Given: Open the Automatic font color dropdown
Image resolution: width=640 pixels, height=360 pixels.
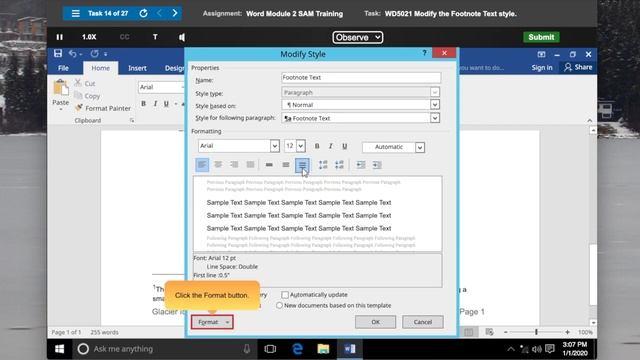Looking at the screenshot, I should [420, 147].
